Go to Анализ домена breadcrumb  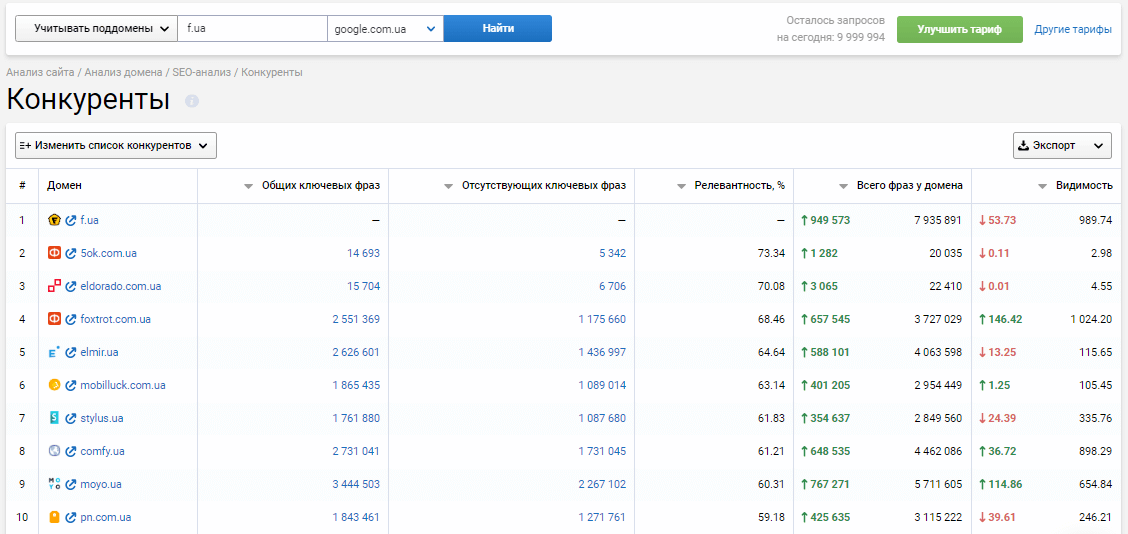pos(124,72)
